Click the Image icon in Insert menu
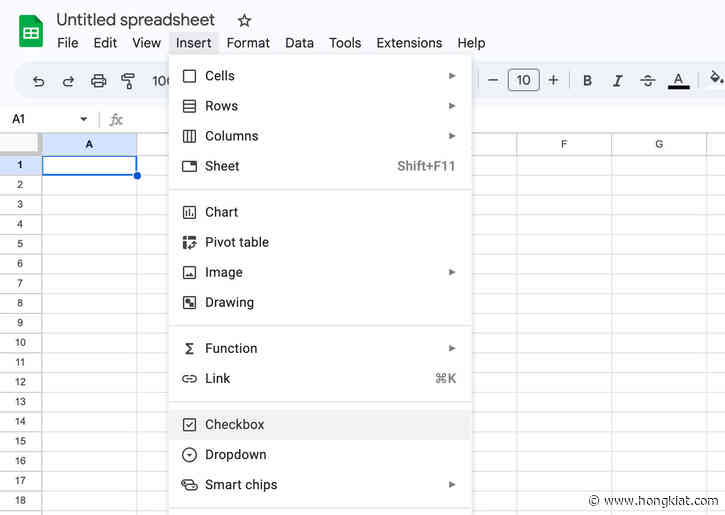This screenshot has height=515, width=725. tap(189, 272)
